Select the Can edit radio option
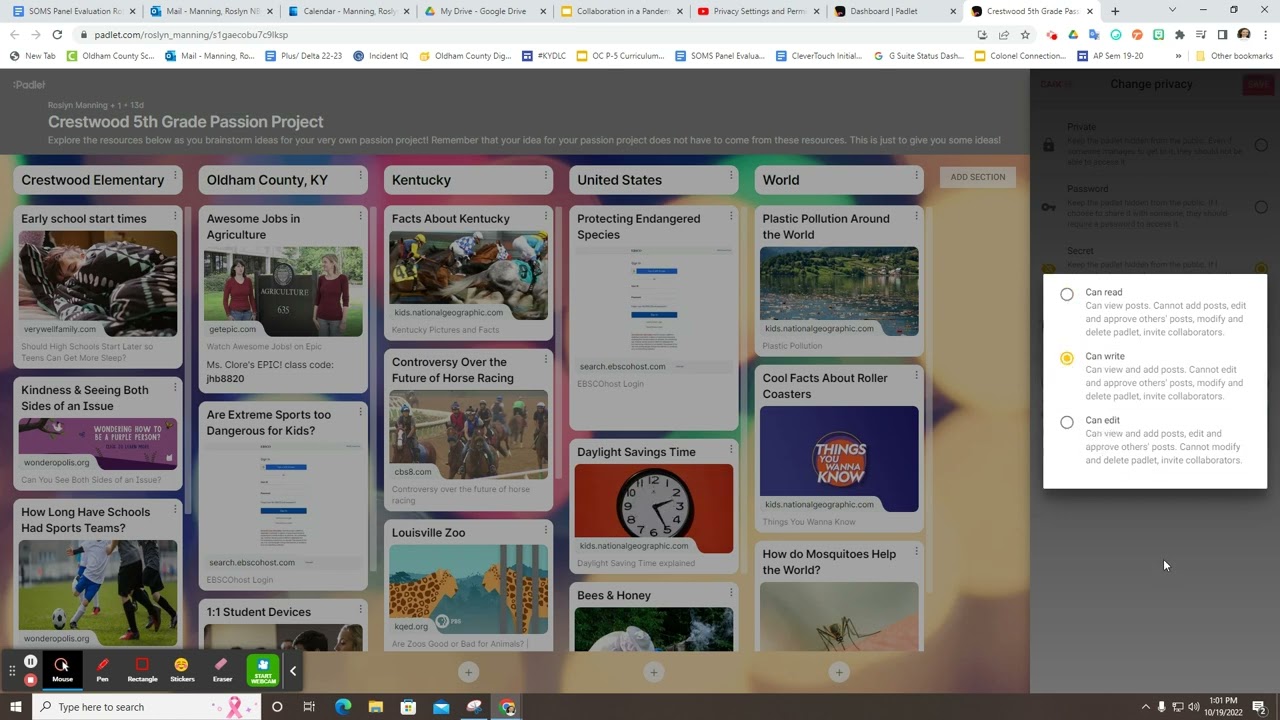 coord(1067,422)
